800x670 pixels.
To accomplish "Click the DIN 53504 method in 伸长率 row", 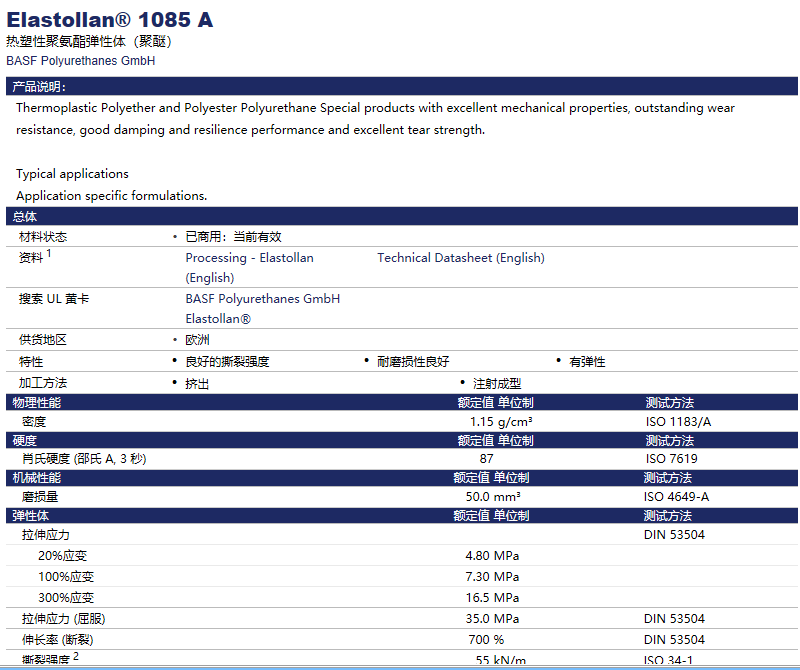I will [674, 640].
